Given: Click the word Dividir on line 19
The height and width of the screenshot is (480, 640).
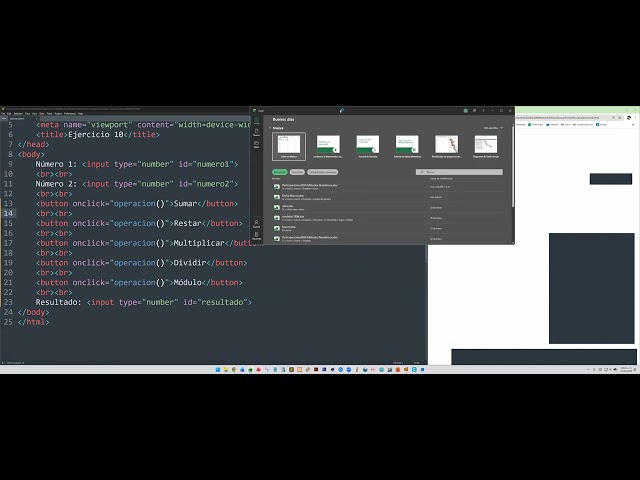Looking at the screenshot, I should [190, 263].
